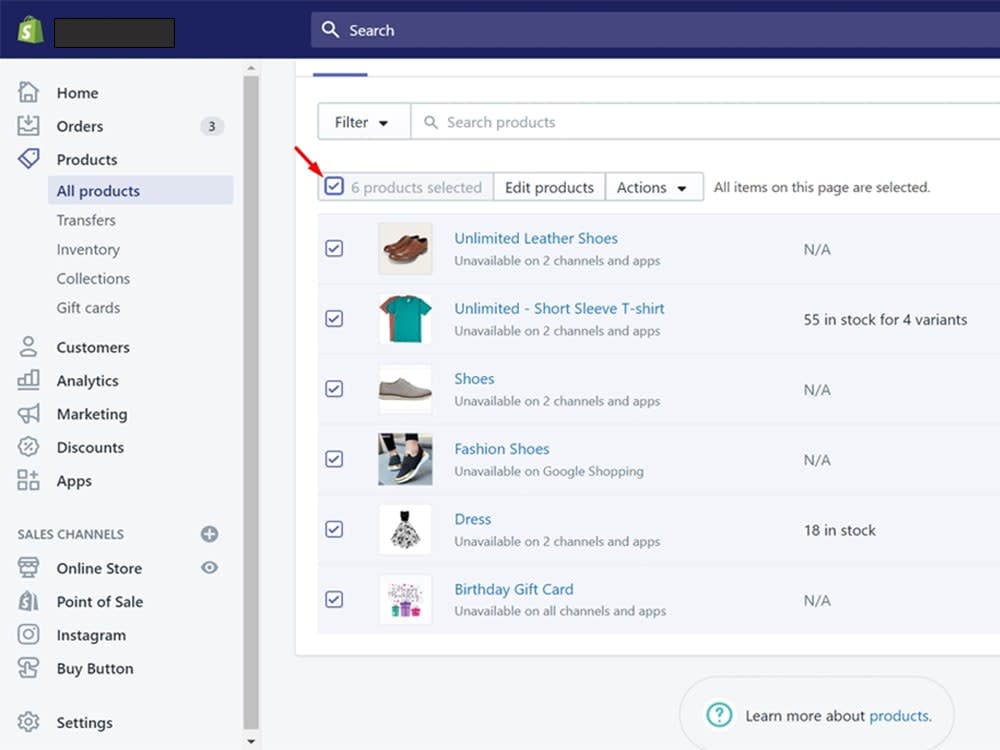
Task: Go to Orders in the sidebar
Action: pos(80,126)
